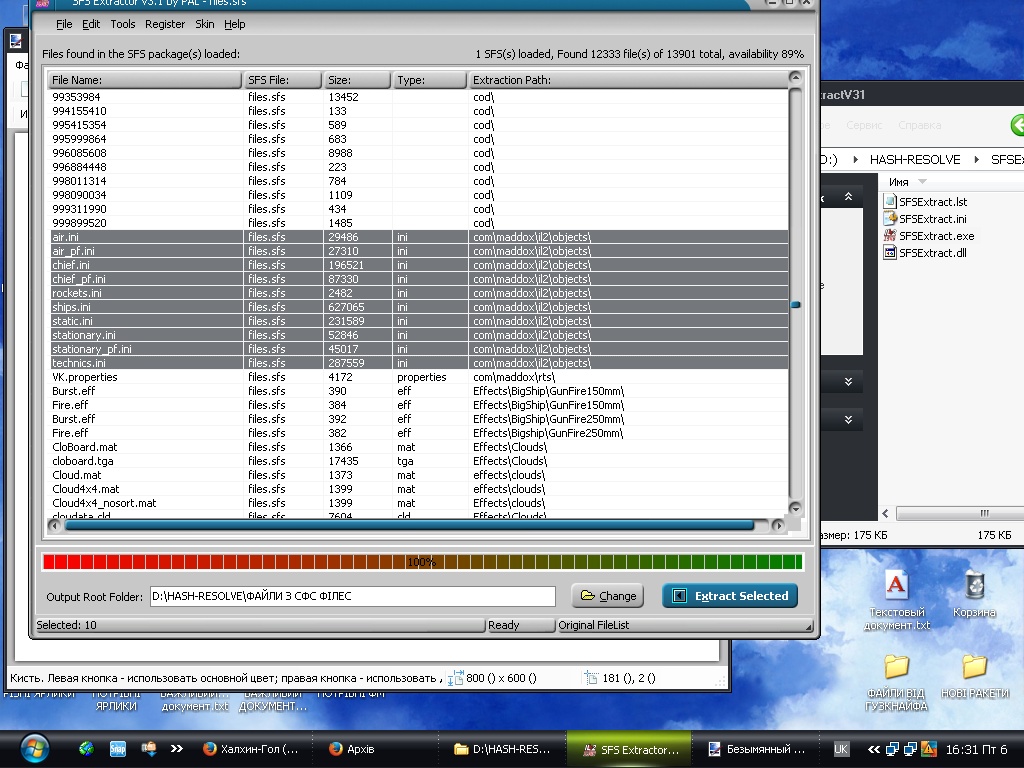Switch to Безымянный Paint taskbar button

[756, 749]
